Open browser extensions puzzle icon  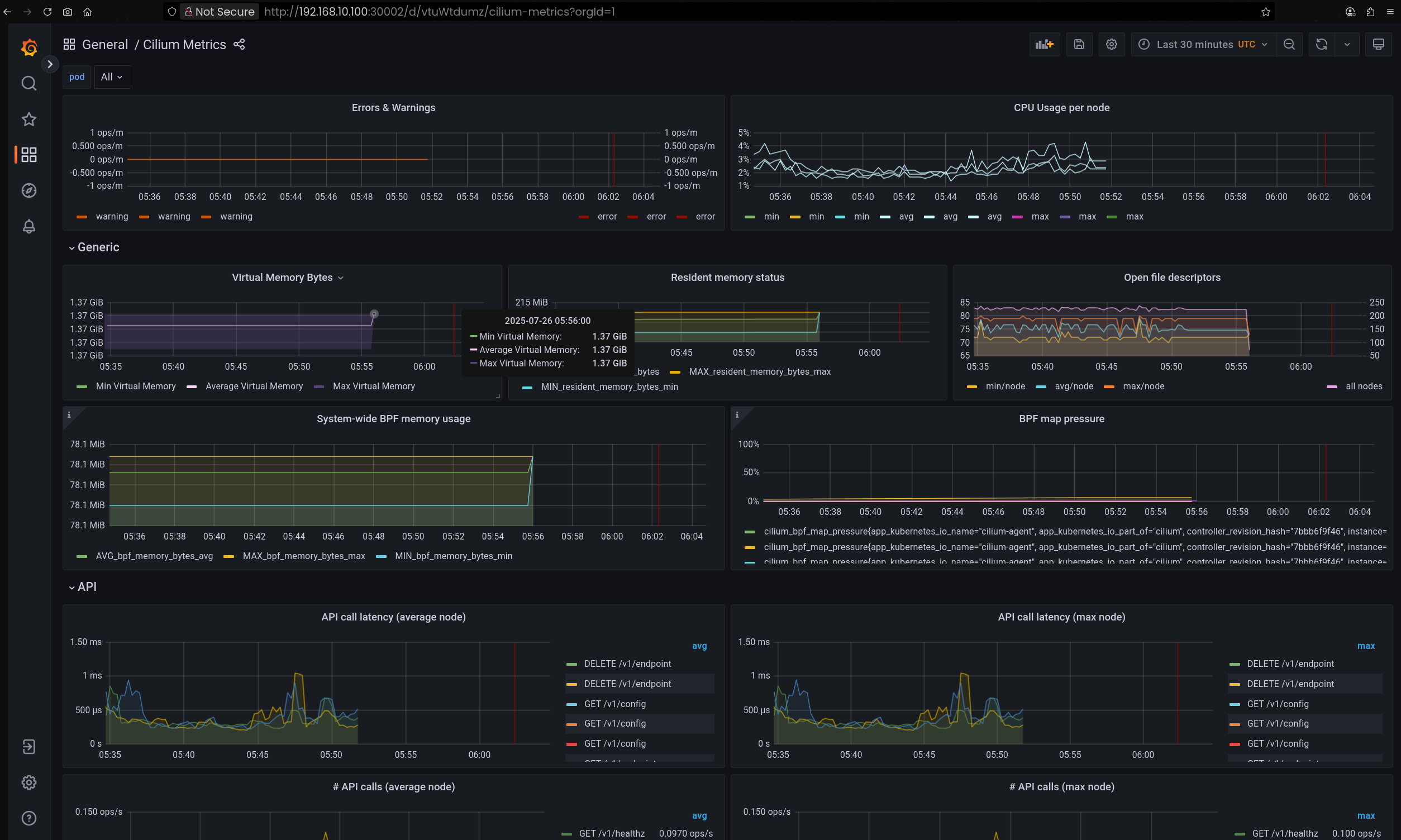point(1370,11)
